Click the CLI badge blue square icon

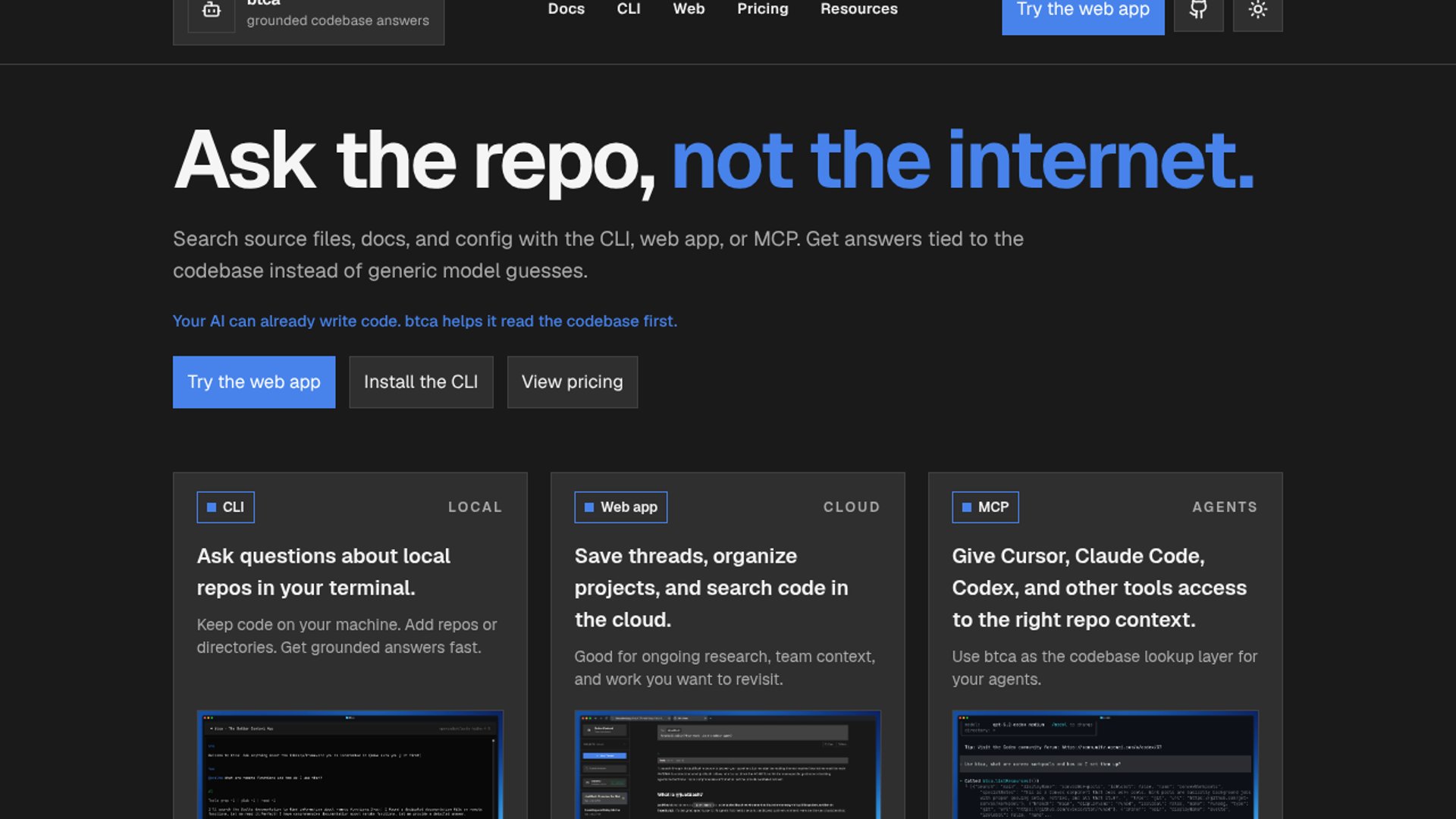[212, 507]
